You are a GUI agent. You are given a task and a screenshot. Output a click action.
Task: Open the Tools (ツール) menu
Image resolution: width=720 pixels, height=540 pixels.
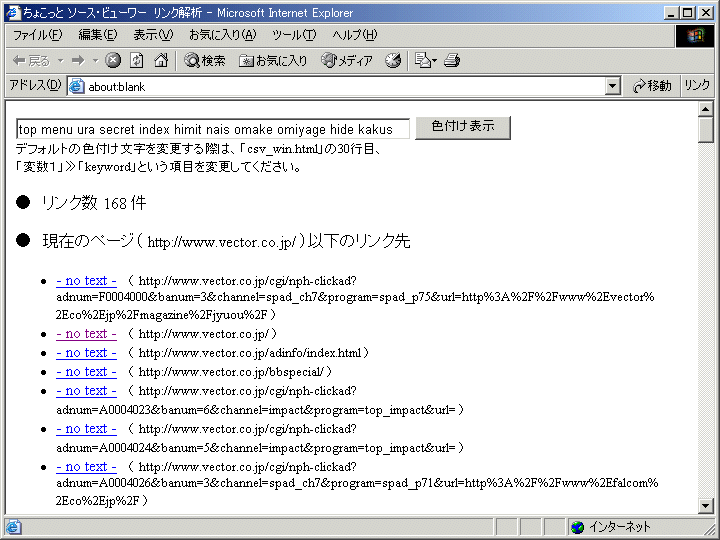point(294,35)
